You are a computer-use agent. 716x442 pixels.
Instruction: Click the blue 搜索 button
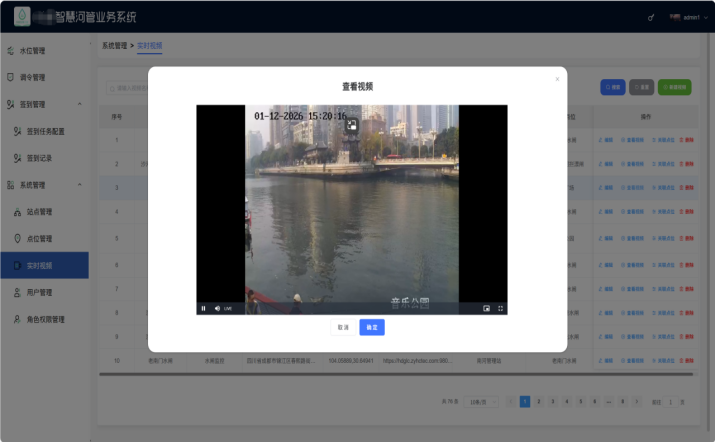coord(613,87)
